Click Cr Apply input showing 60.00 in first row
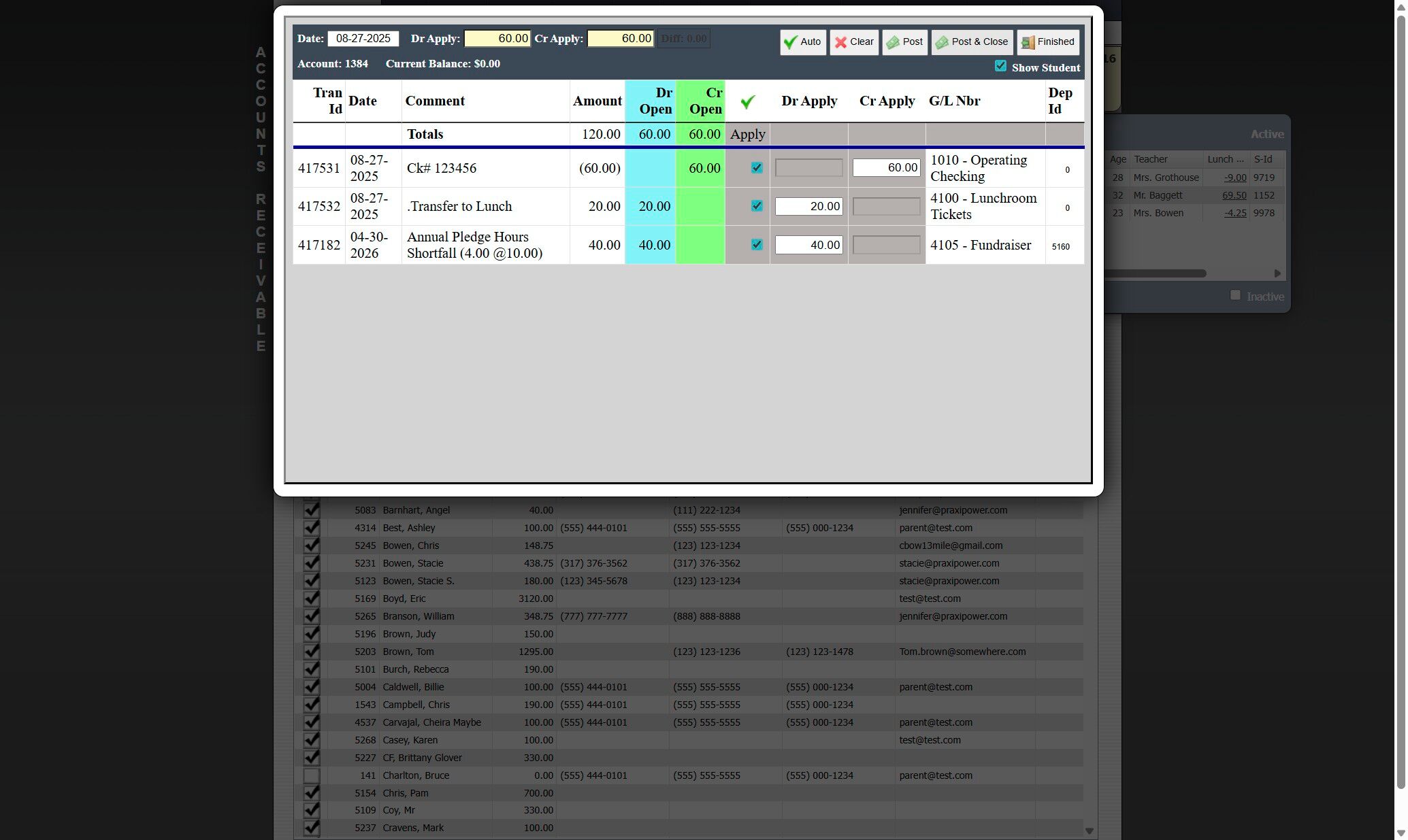 pos(886,168)
